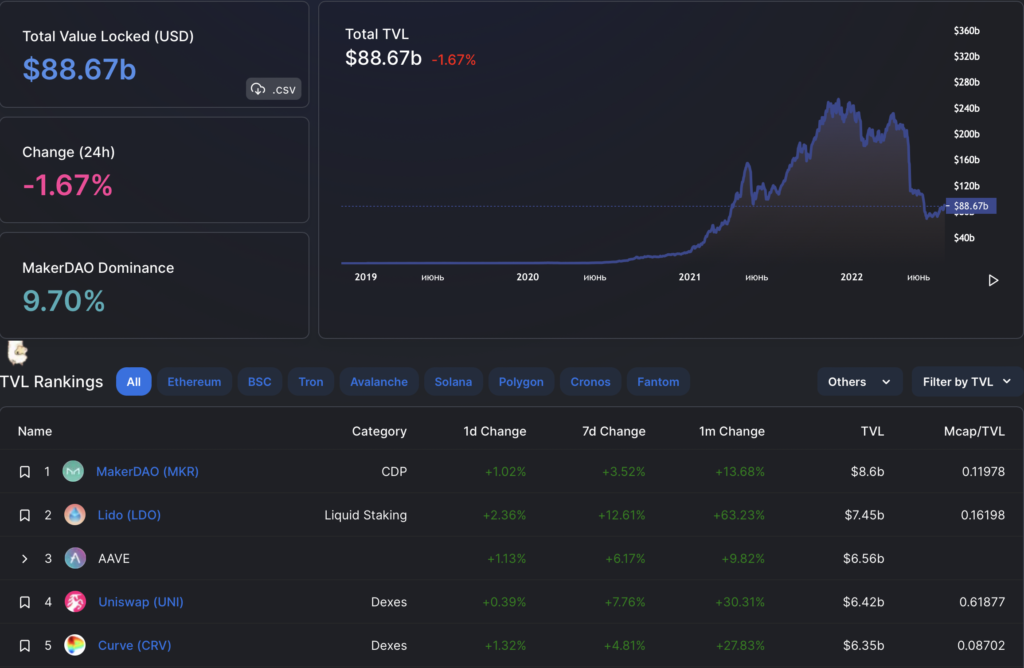Image resolution: width=1024 pixels, height=668 pixels.
Task: Click the Curve protocol logo
Action: (x=74, y=645)
